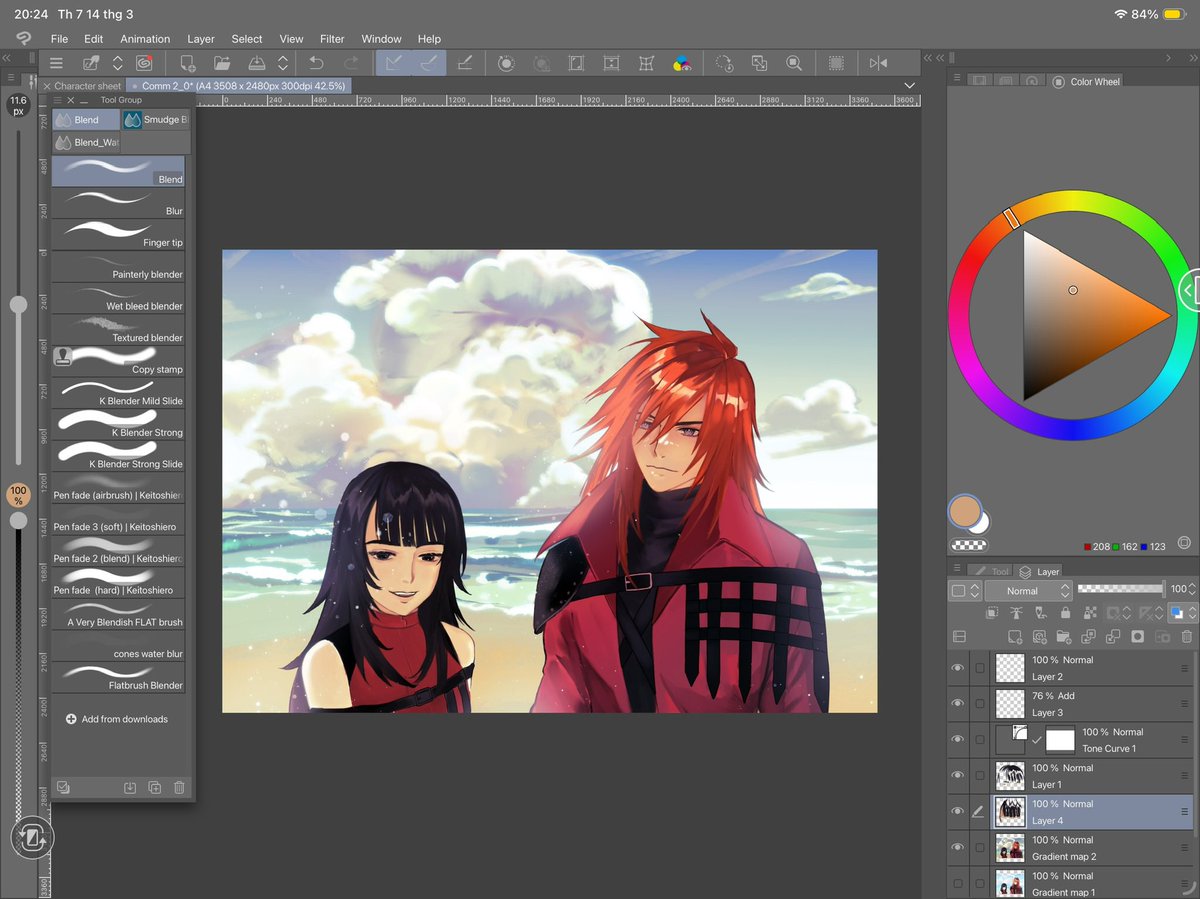Click Add from downloads button
This screenshot has height=899, width=1200.
(116, 719)
